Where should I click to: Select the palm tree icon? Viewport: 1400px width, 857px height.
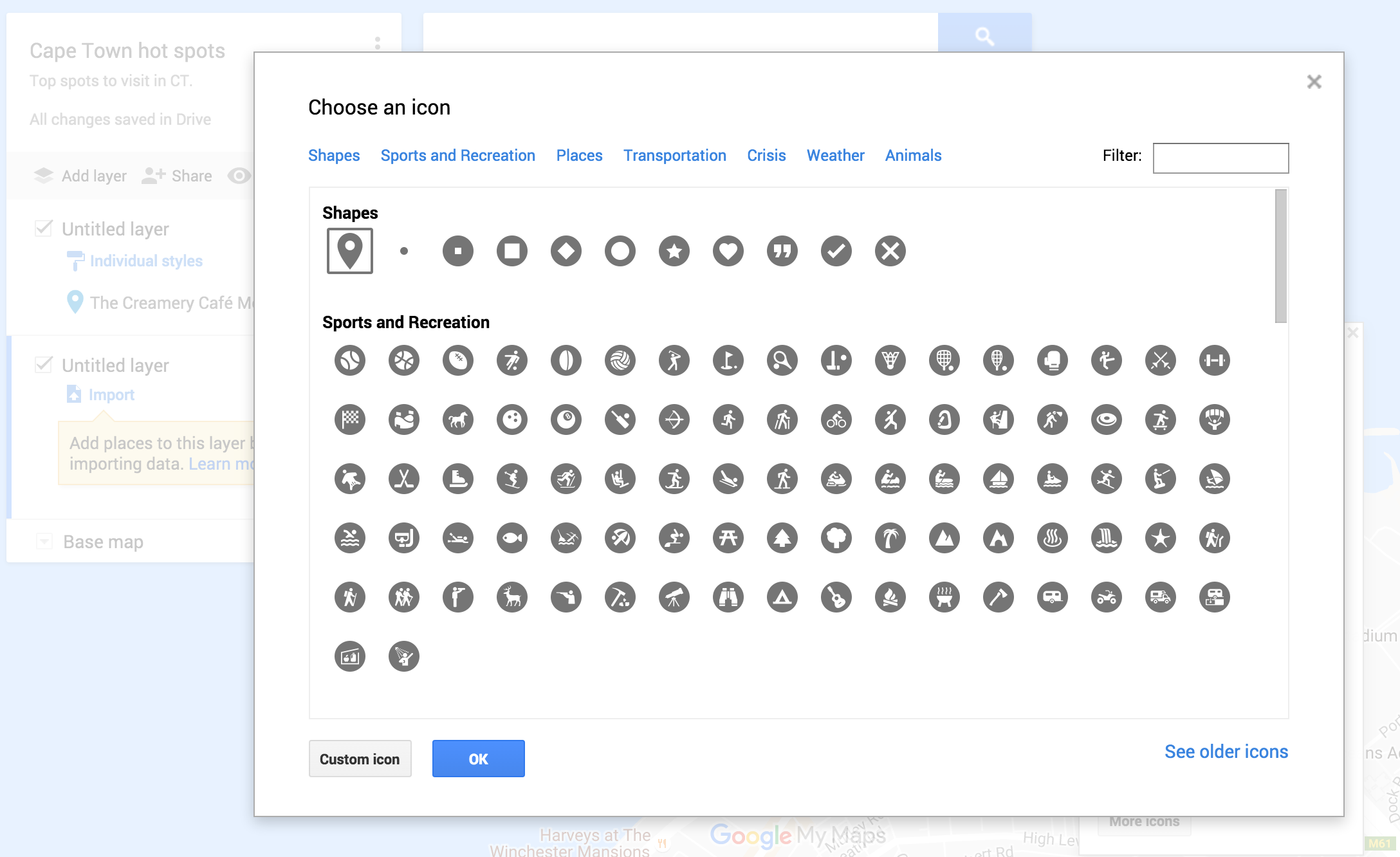(x=890, y=538)
